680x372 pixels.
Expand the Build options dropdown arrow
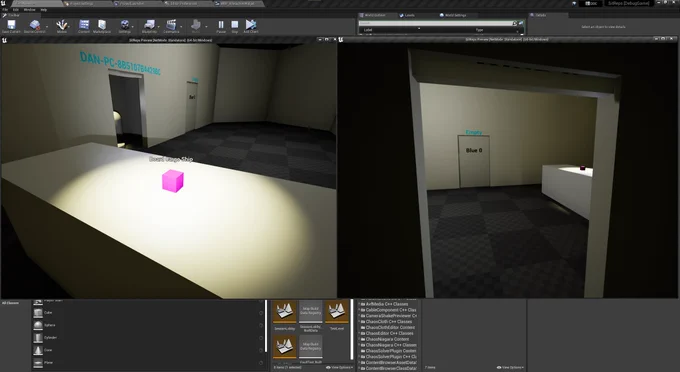(x=206, y=26)
